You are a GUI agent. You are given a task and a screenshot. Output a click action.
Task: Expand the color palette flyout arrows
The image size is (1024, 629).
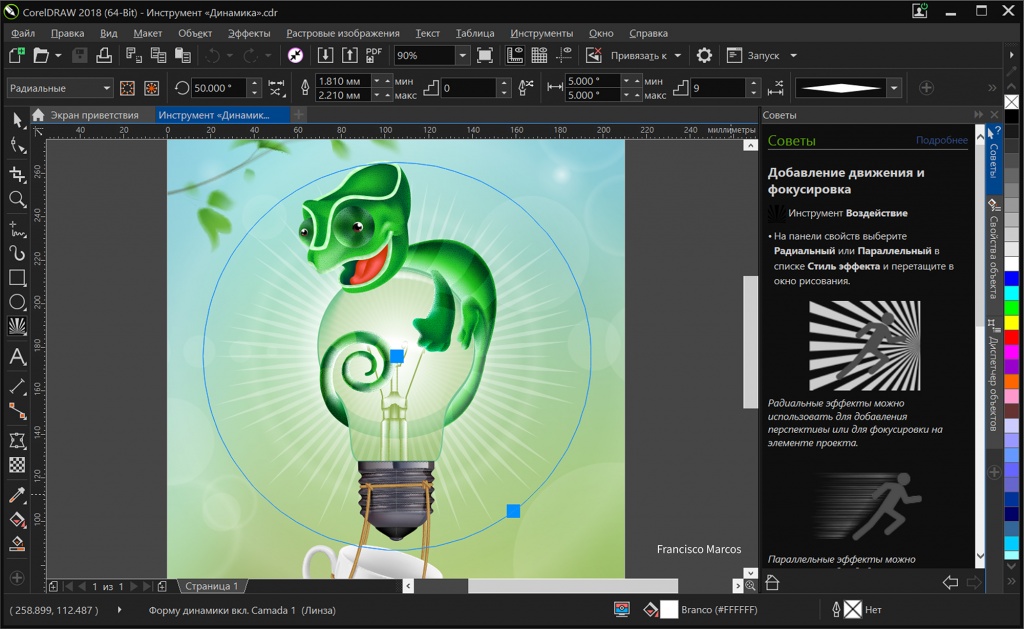[1011, 581]
